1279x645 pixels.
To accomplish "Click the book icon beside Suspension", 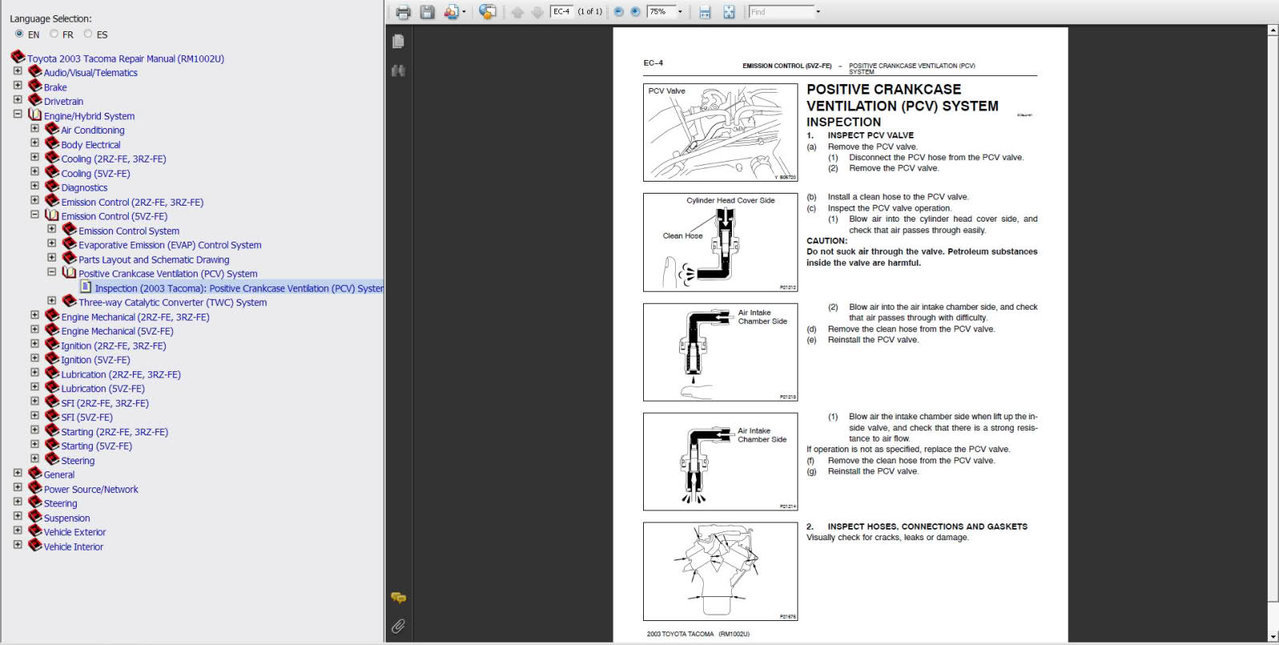I will [35, 518].
